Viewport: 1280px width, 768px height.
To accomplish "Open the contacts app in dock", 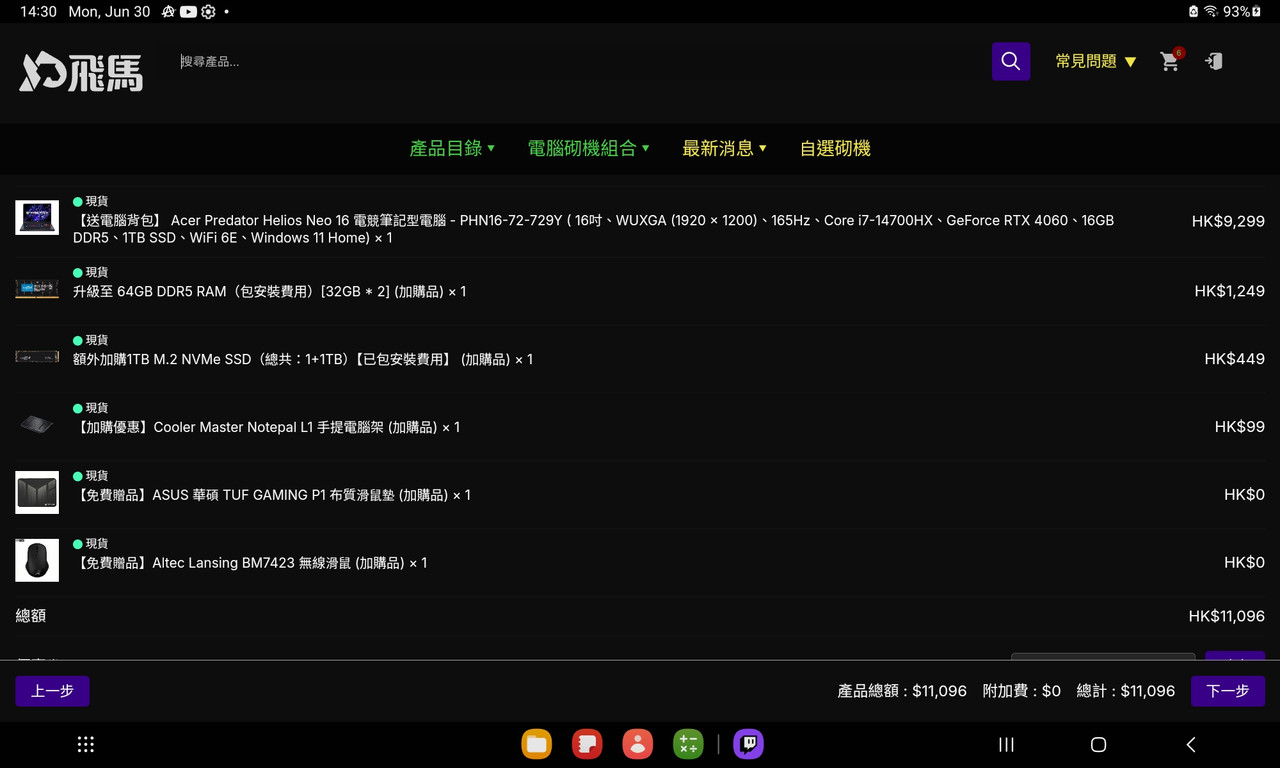I will (637, 744).
